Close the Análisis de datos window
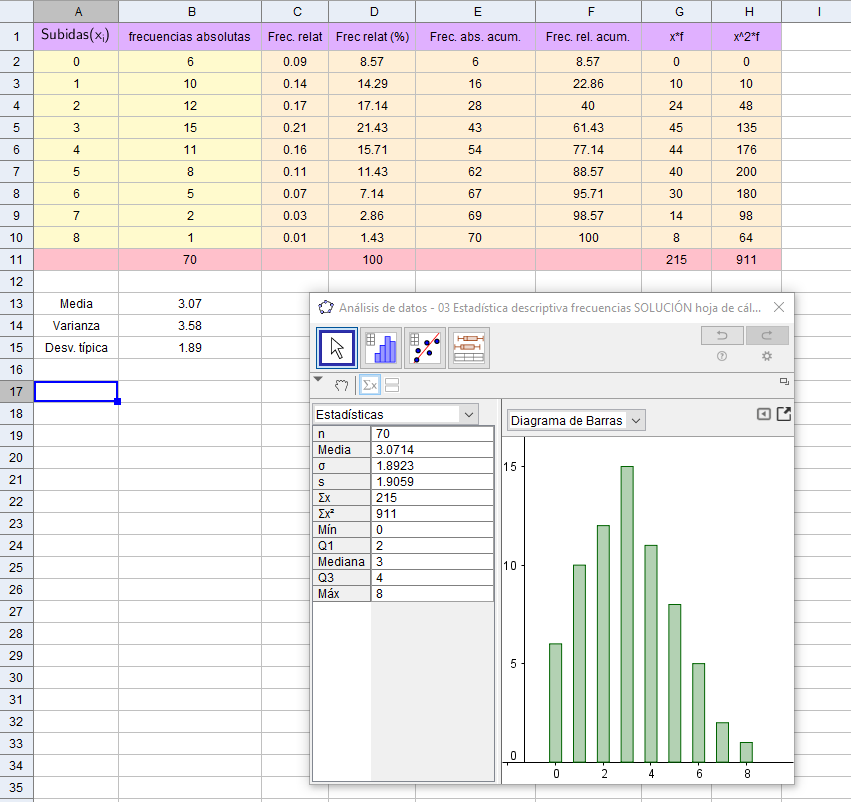Screen dimensions: 851x802 pos(779,307)
